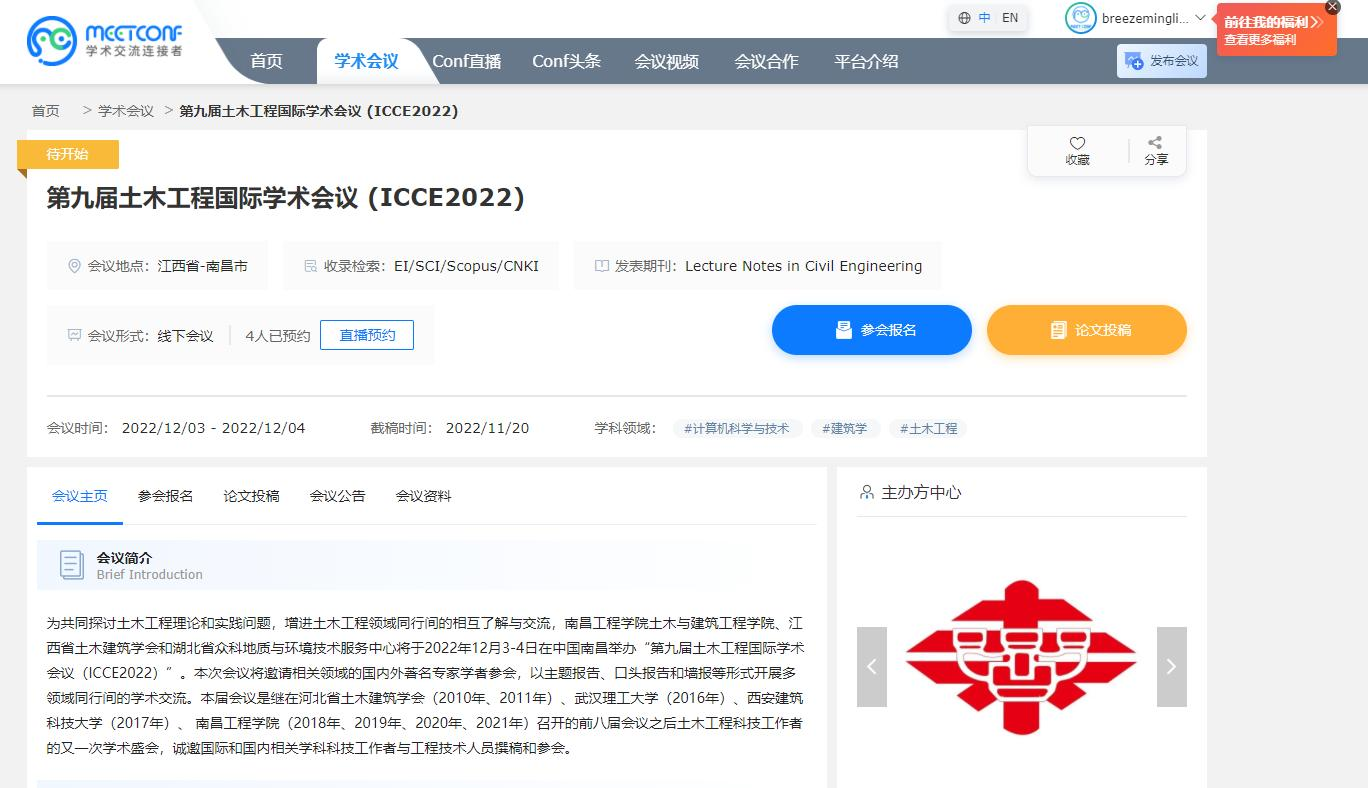Click the globe language icon
Viewport: 1368px width, 788px height.
click(964, 18)
